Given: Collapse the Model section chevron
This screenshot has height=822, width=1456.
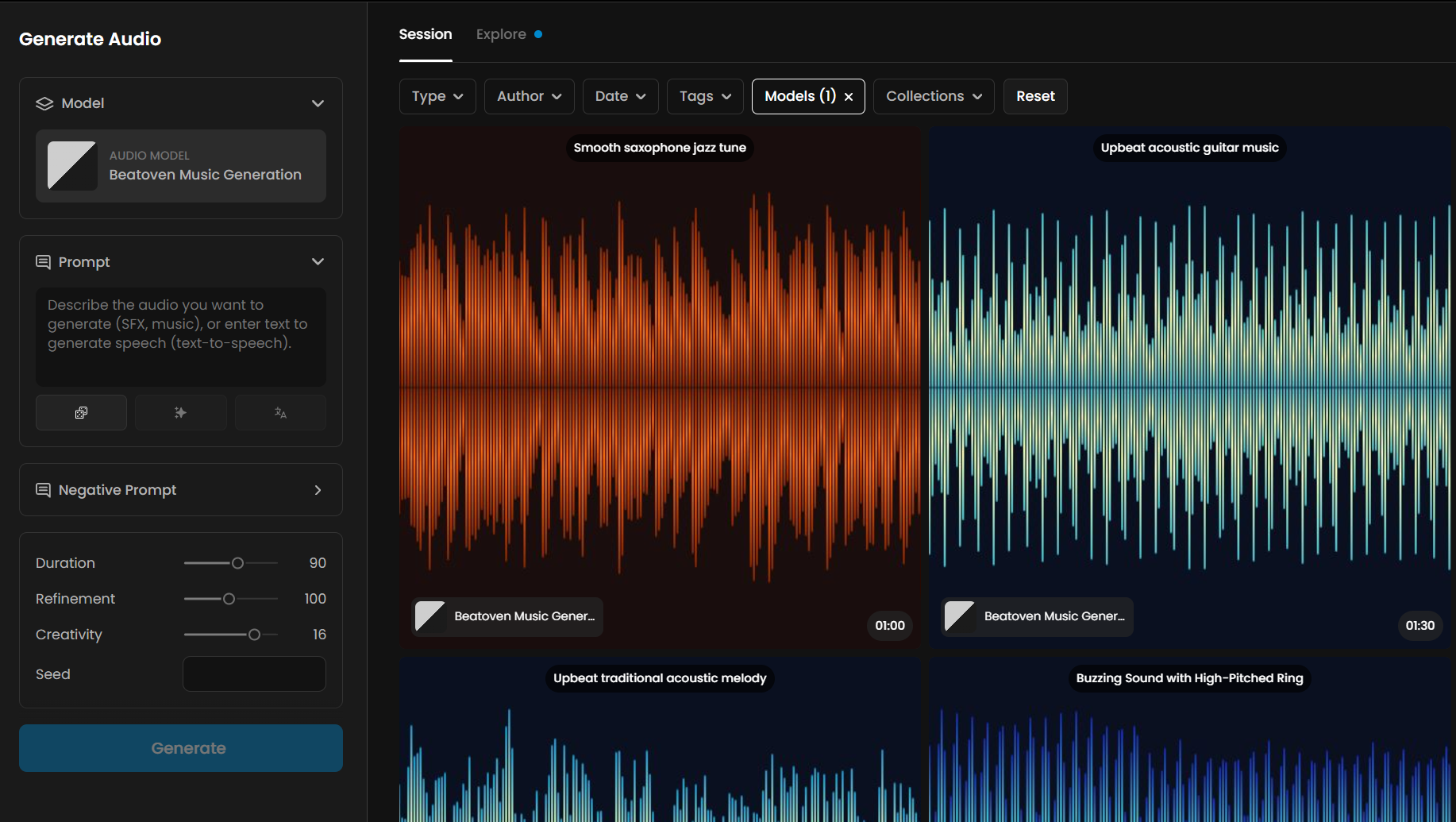Looking at the screenshot, I should (x=318, y=104).
